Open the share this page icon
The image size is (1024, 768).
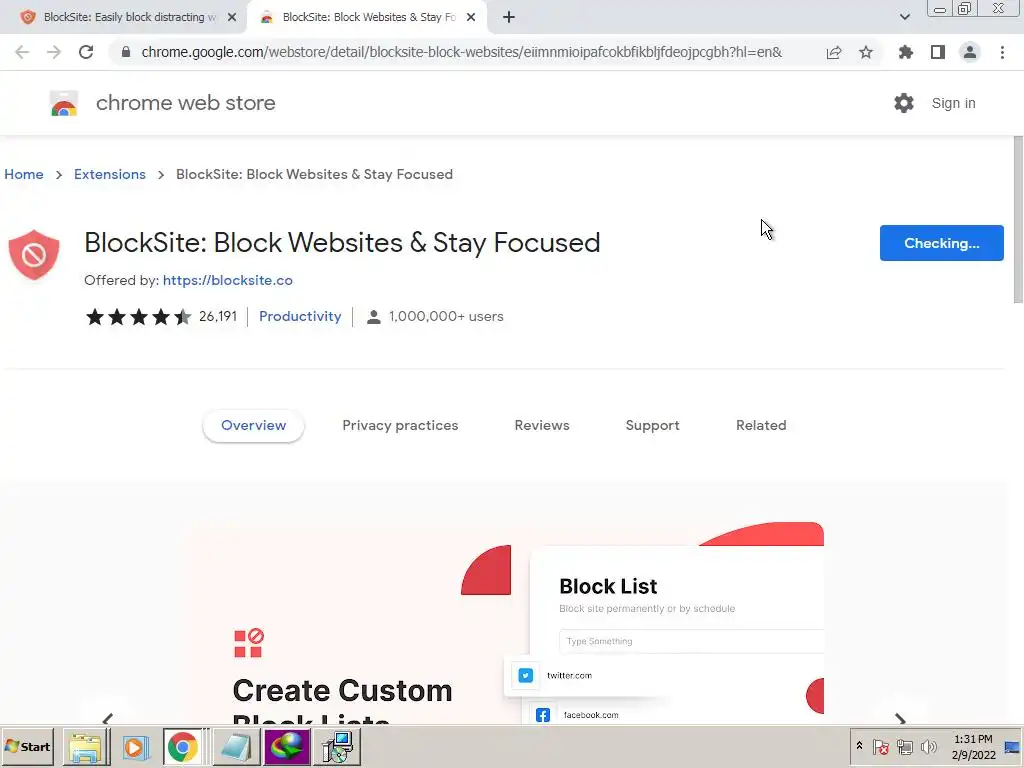coord(834,52)
